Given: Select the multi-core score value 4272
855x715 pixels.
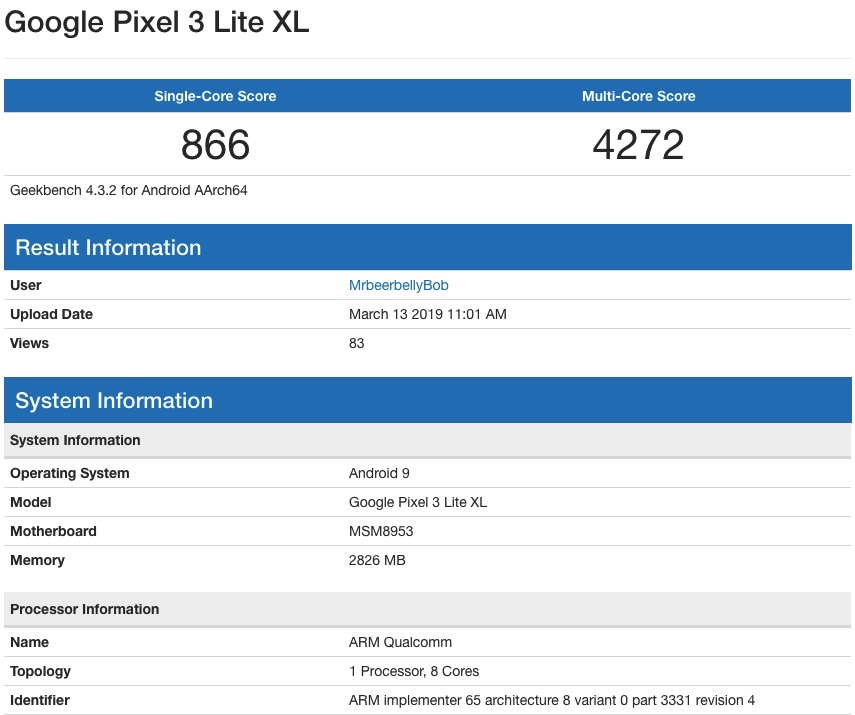Looking at the screenshot, I should coord(639,145).
